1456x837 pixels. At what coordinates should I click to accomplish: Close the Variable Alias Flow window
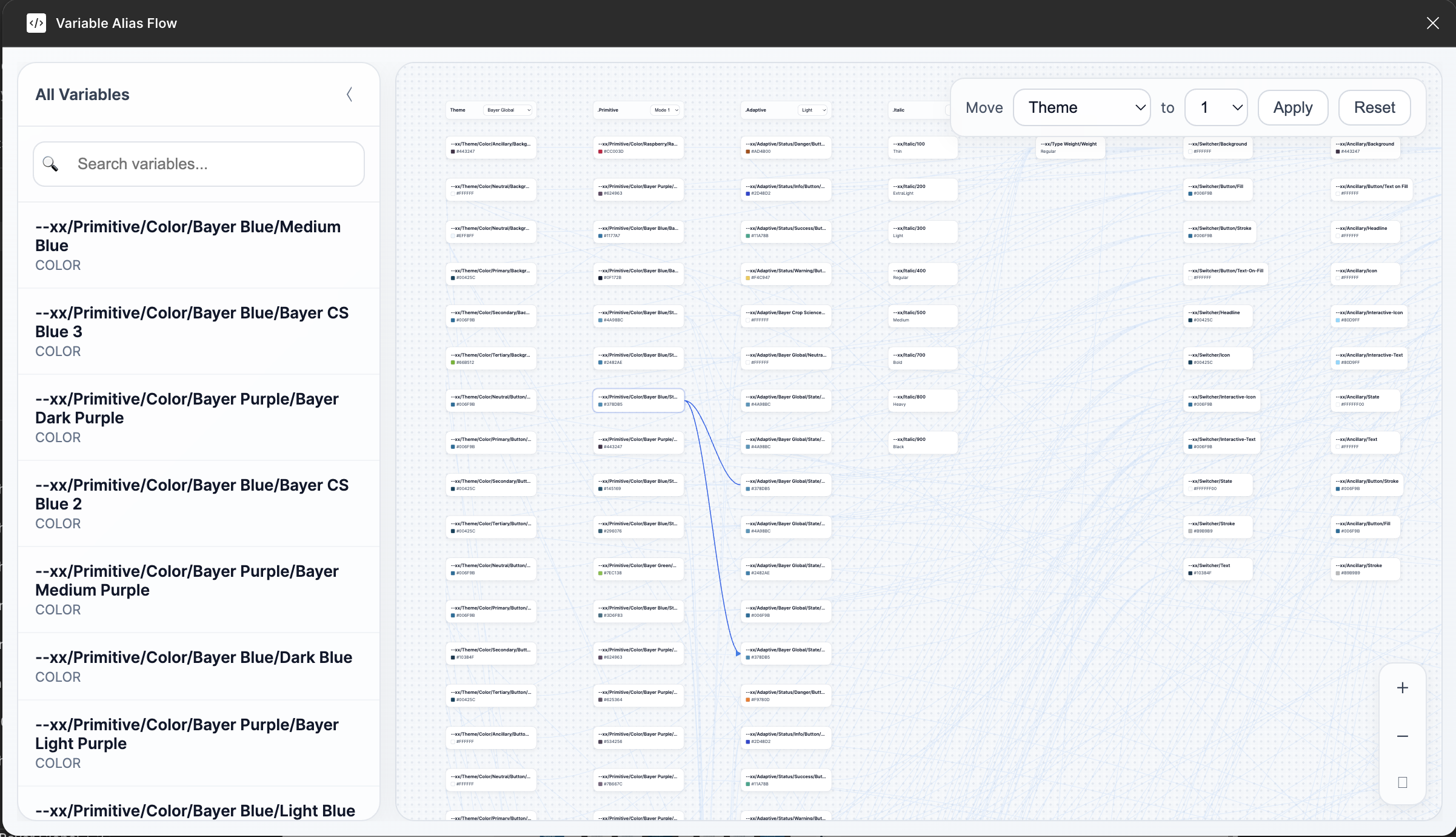(x=1432, y=23)
